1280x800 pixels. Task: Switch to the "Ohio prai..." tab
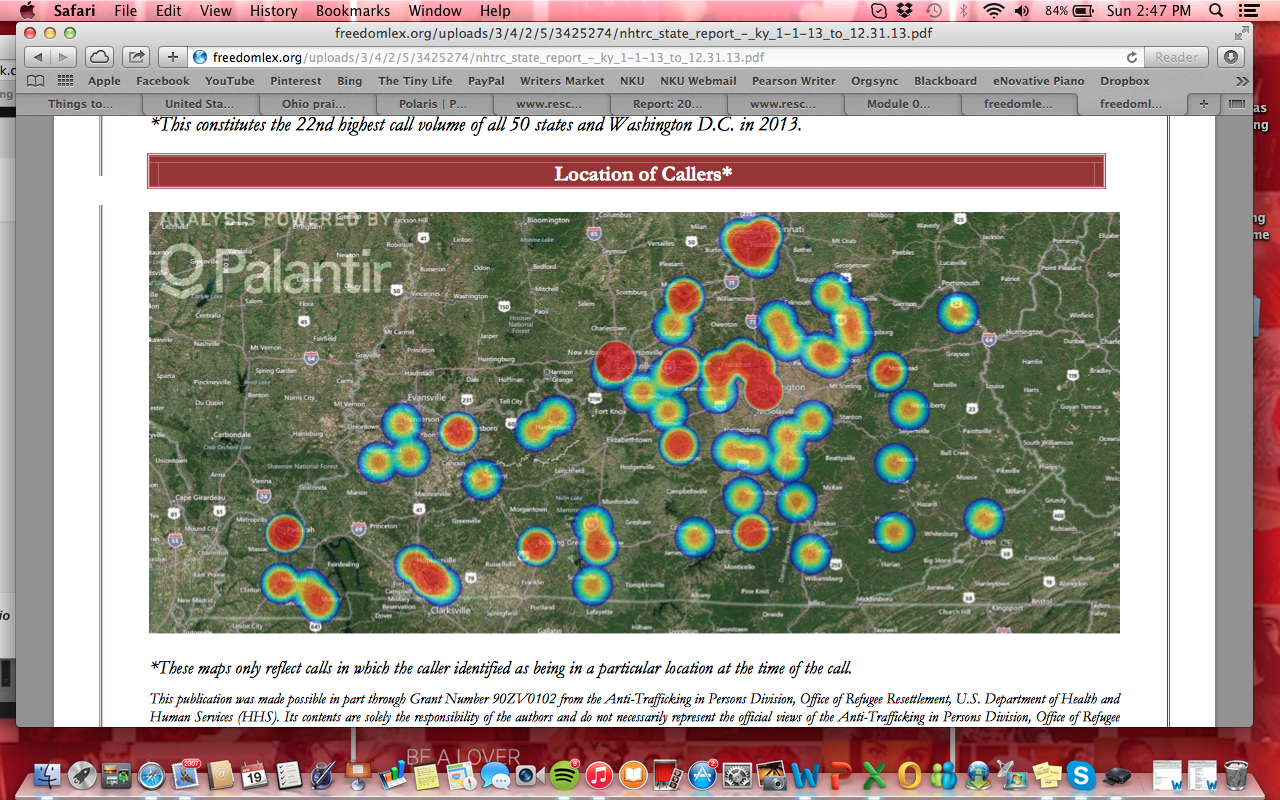[x=317, y=103]
